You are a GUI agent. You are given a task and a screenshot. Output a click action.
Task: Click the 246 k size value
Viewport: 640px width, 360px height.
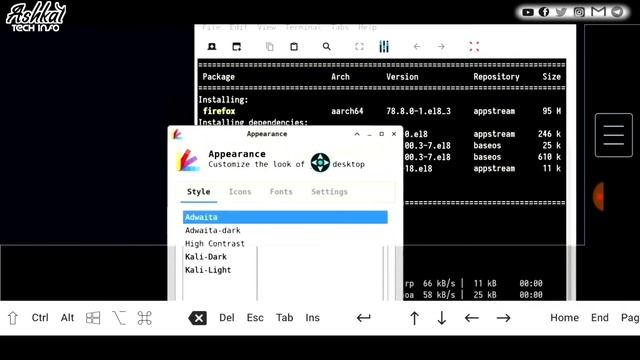549,134
